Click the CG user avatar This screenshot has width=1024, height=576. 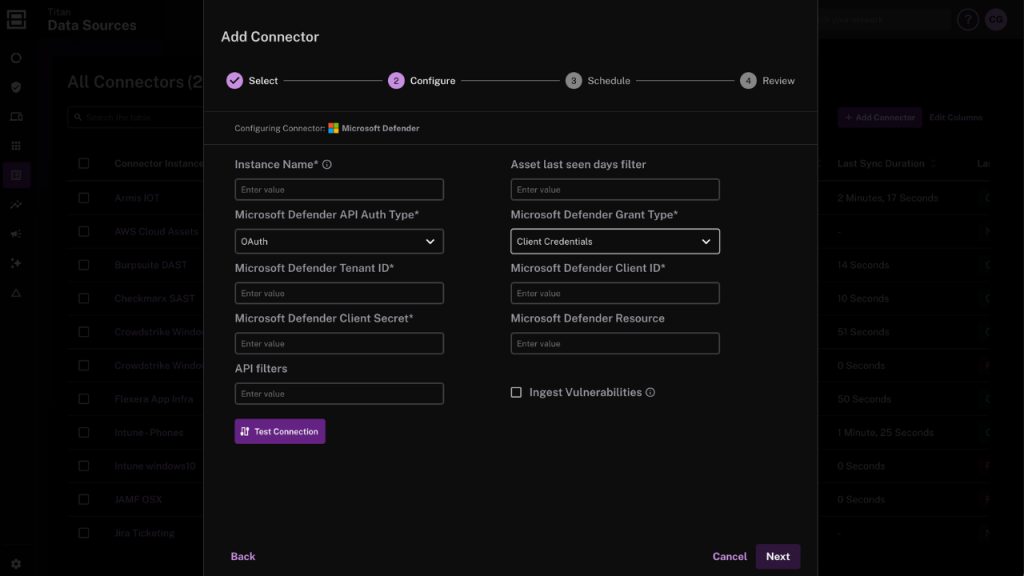pos(995,20)
